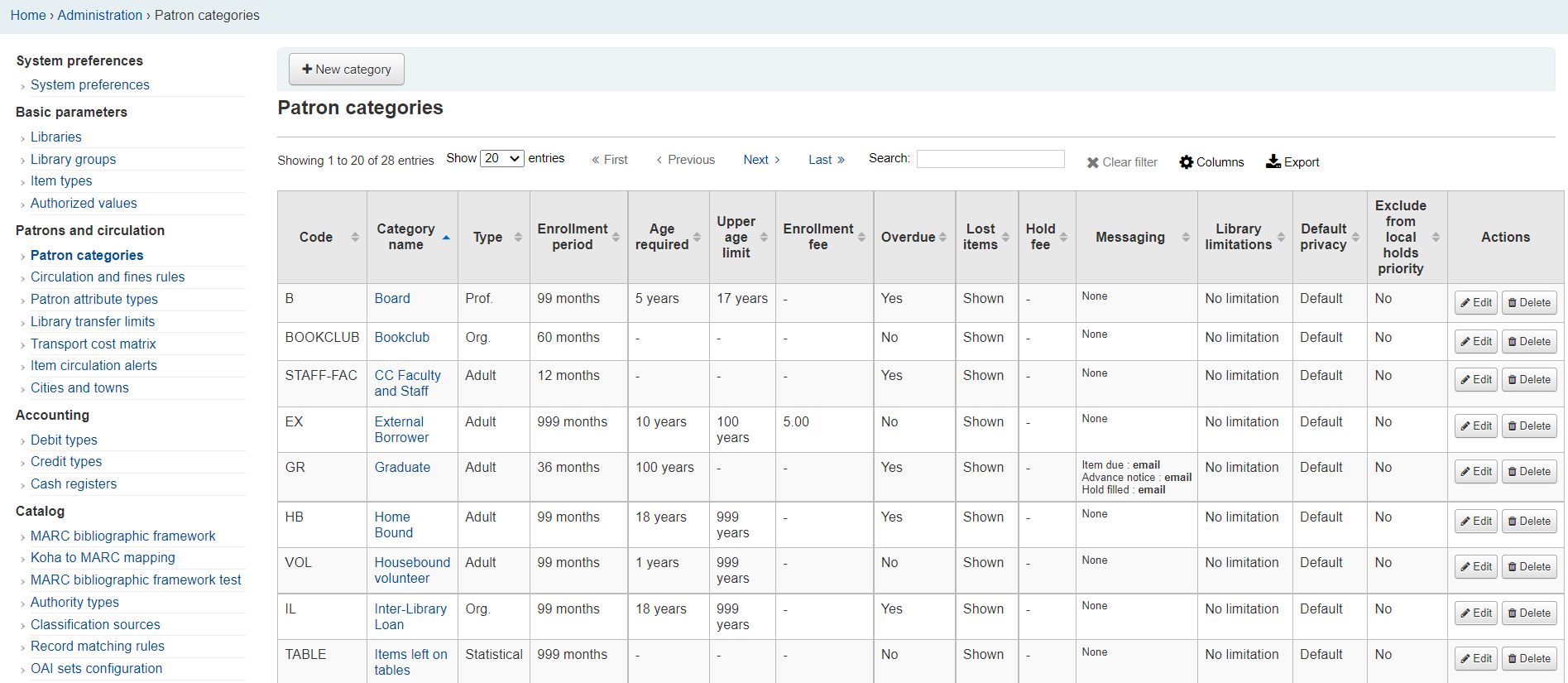This screenshot has height=683, width=1568.
Task: Open System preferences sidebar link
Action: coord(90,84)
